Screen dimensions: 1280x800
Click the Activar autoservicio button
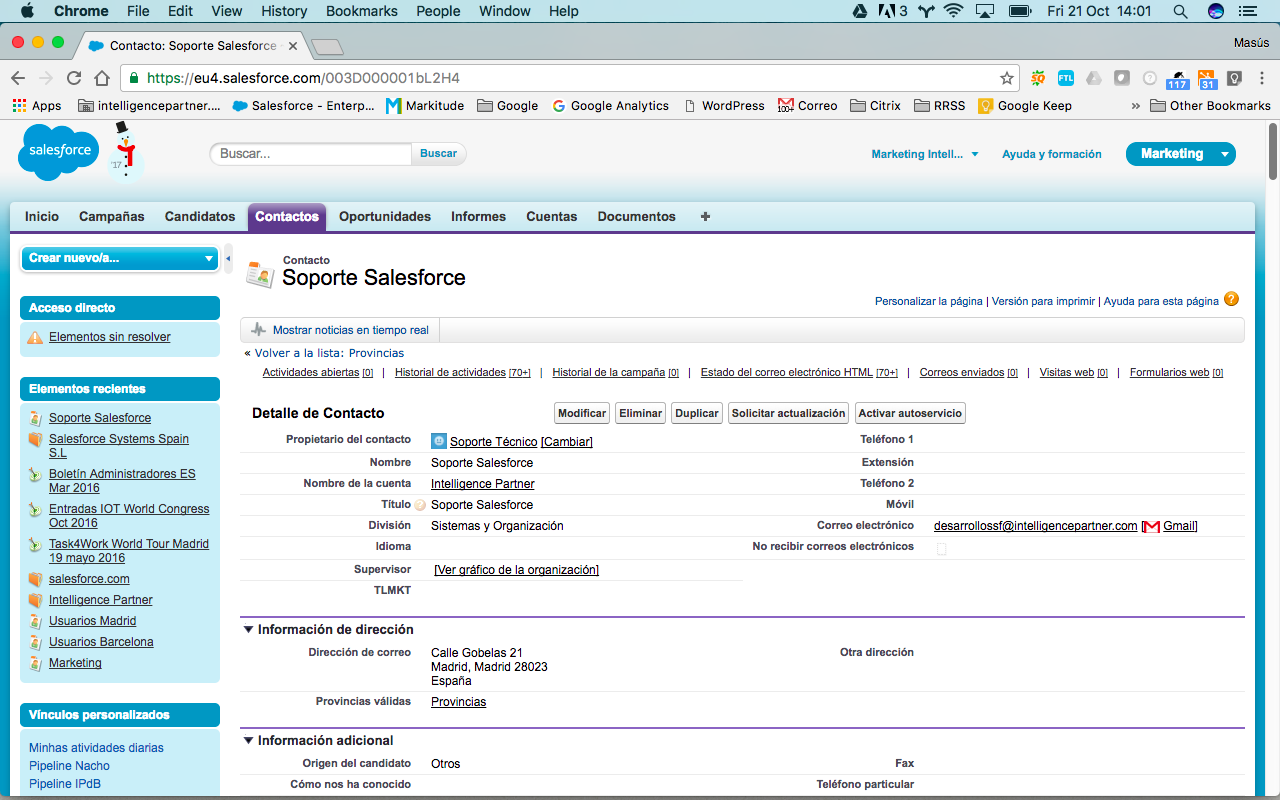tap(910, 413)
